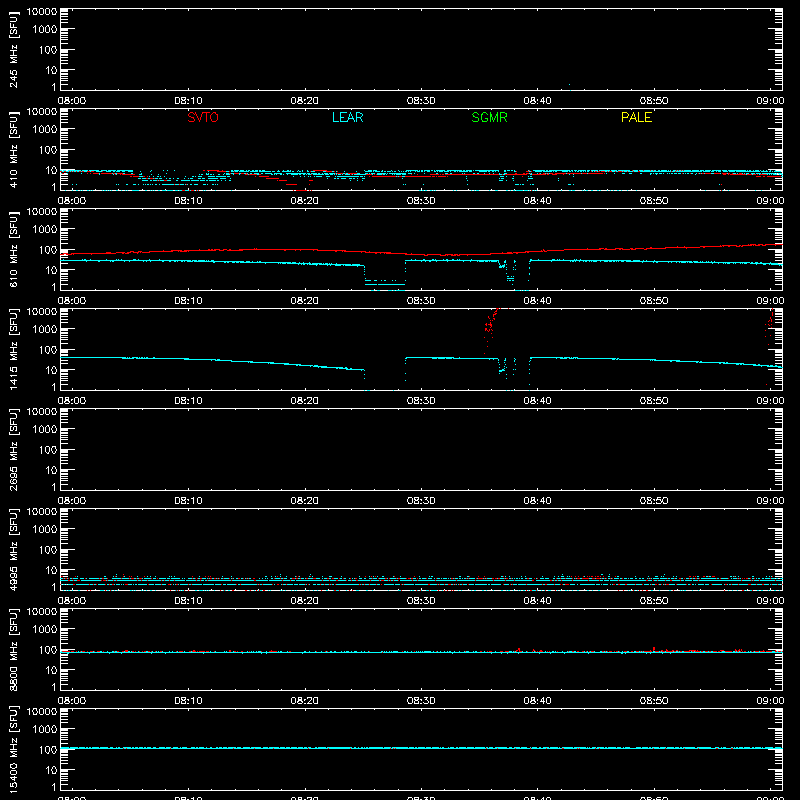Click 08:10 time label under 4995 MHz panel

(x=188, y=601)
